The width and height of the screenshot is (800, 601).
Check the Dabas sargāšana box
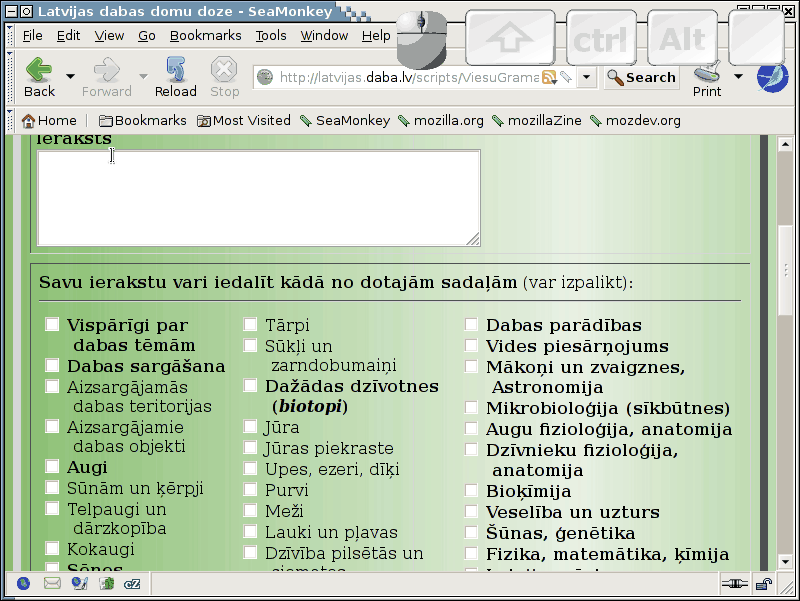tap(52, 365)
